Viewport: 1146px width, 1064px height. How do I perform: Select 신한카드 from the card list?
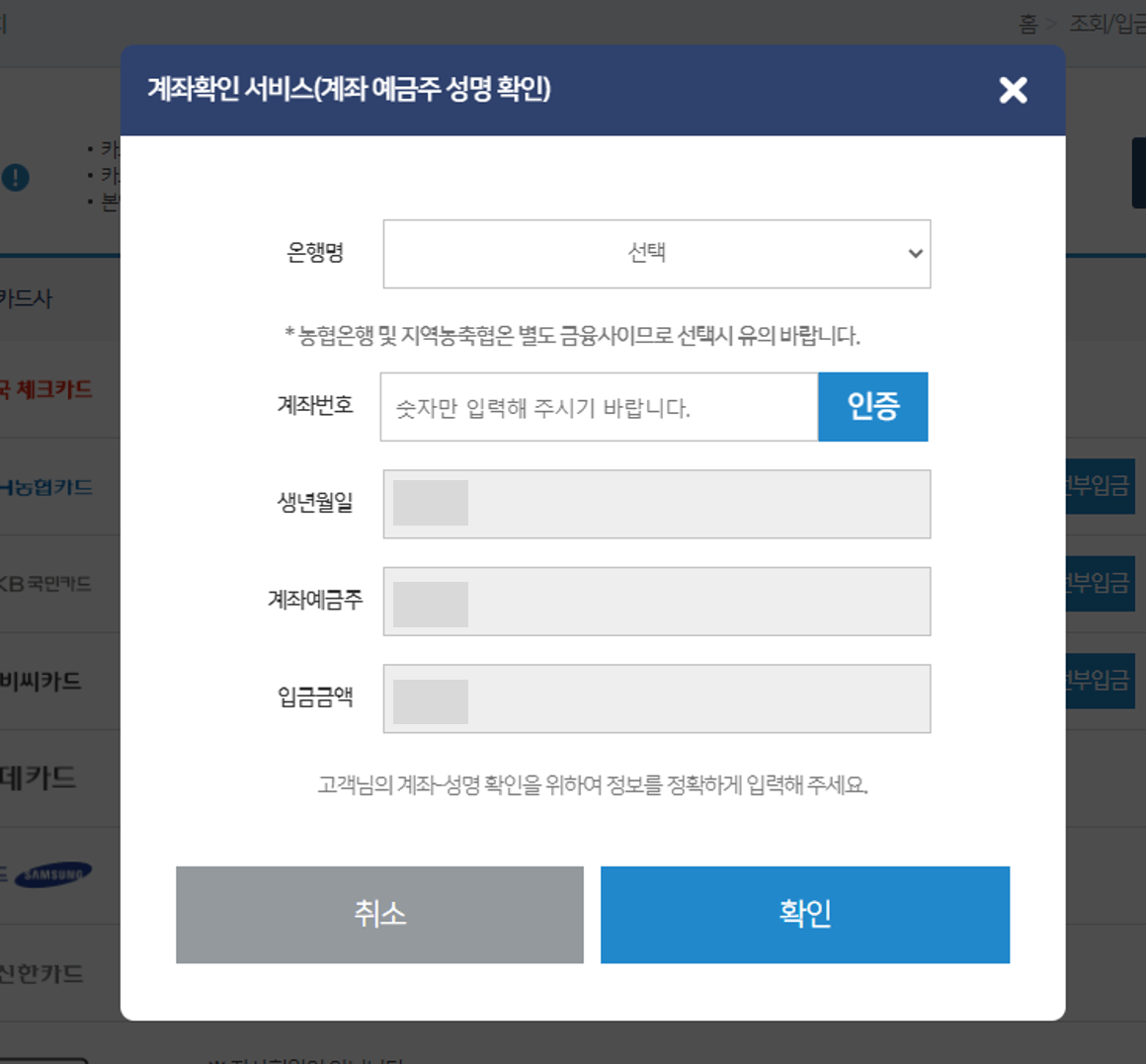tap(40, 973)
